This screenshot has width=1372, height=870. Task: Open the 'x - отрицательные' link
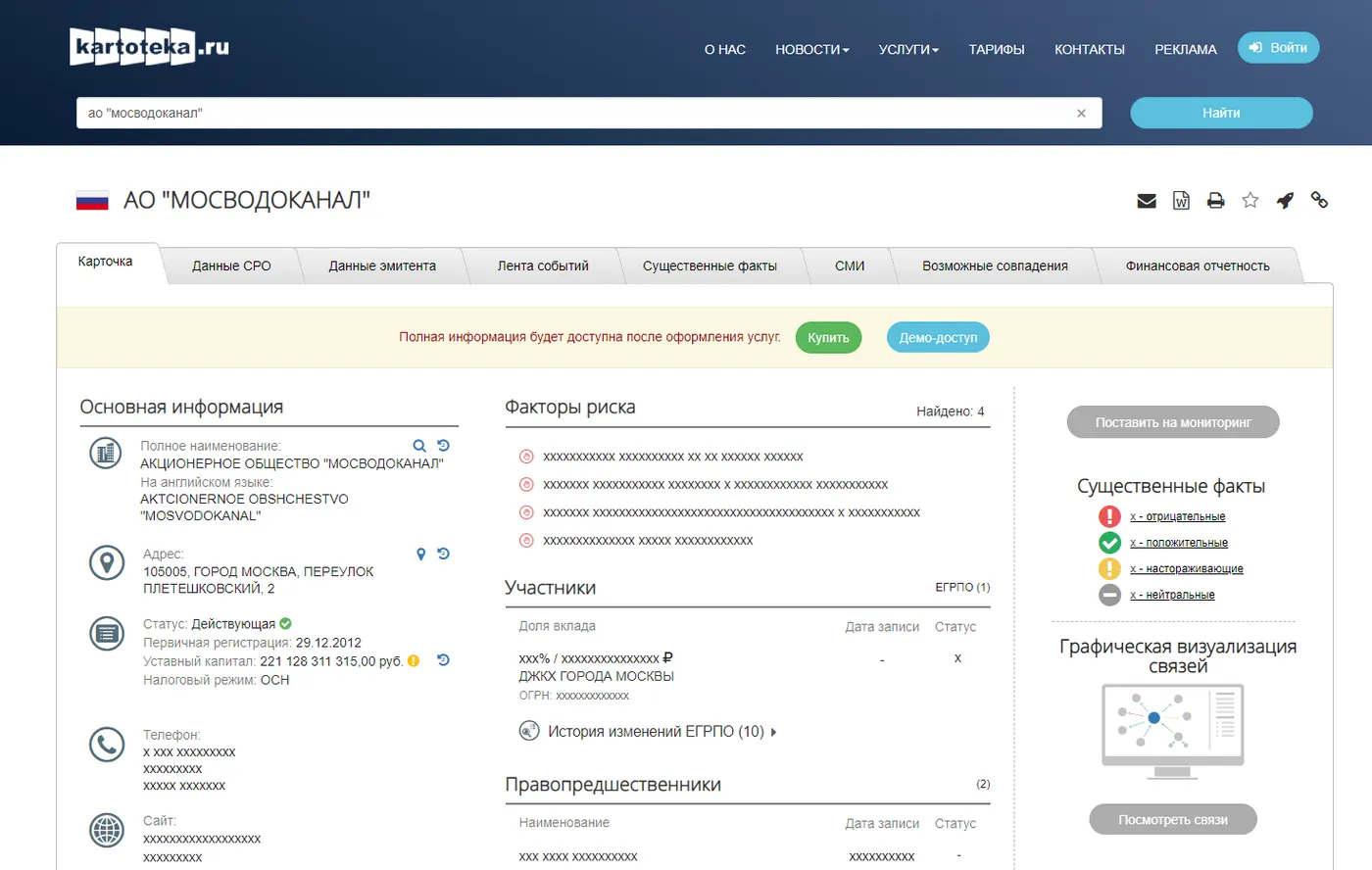click(1177, 516)
